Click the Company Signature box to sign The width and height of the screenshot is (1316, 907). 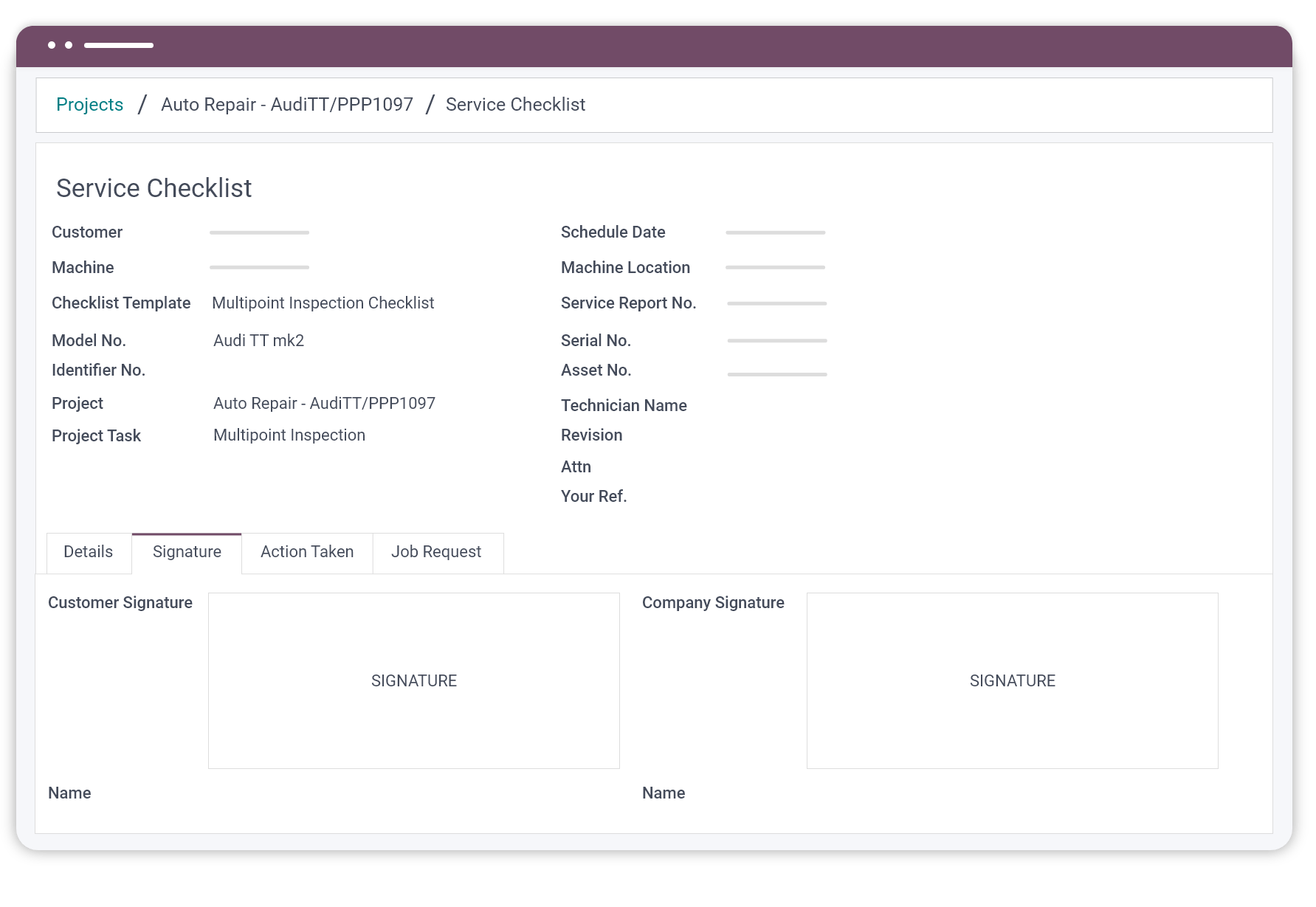pyautogui.click(x=1012, y=680)
